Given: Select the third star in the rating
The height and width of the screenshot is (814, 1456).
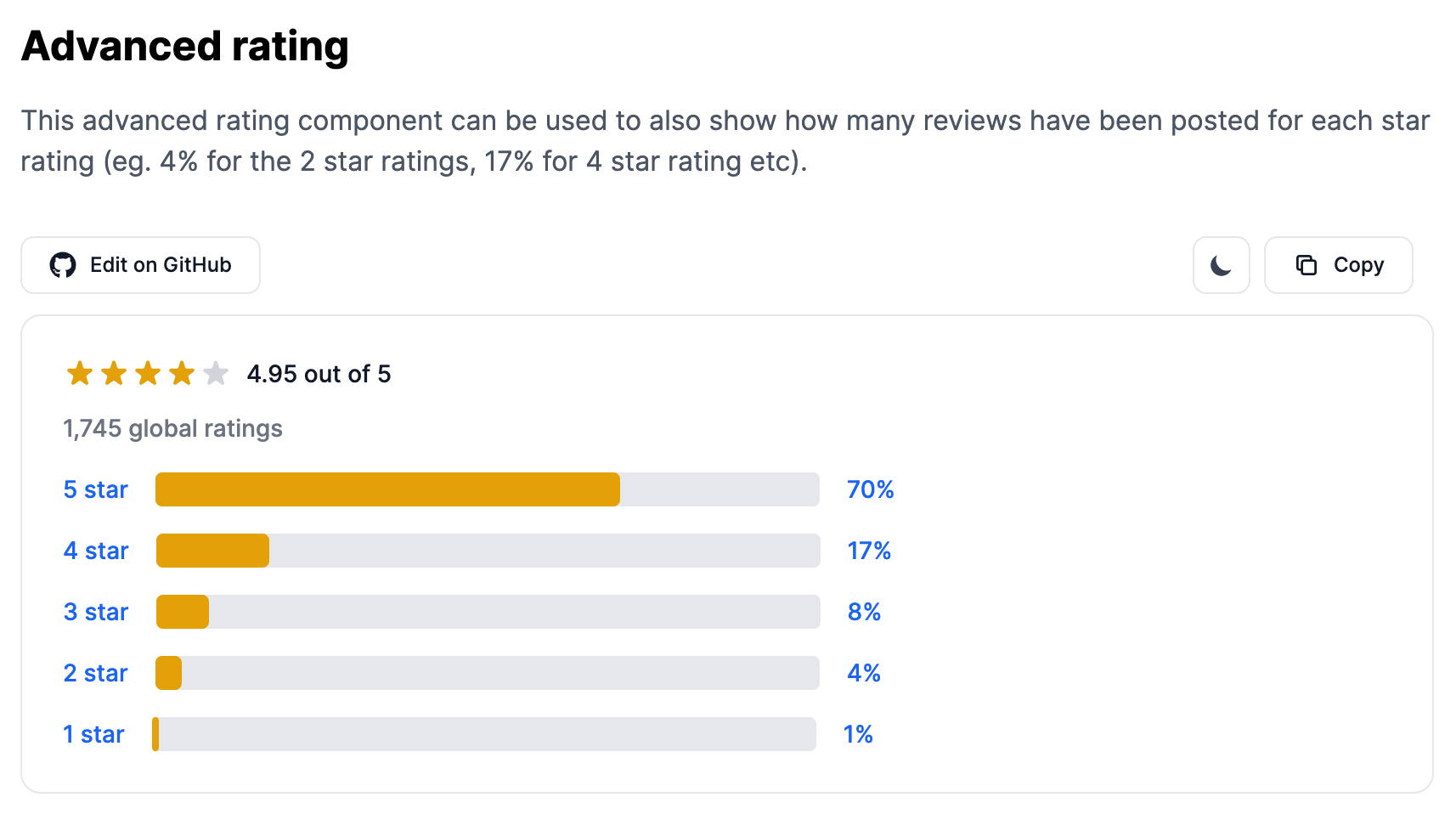Looking at the screenshot, I should click(x=147, y=372).
